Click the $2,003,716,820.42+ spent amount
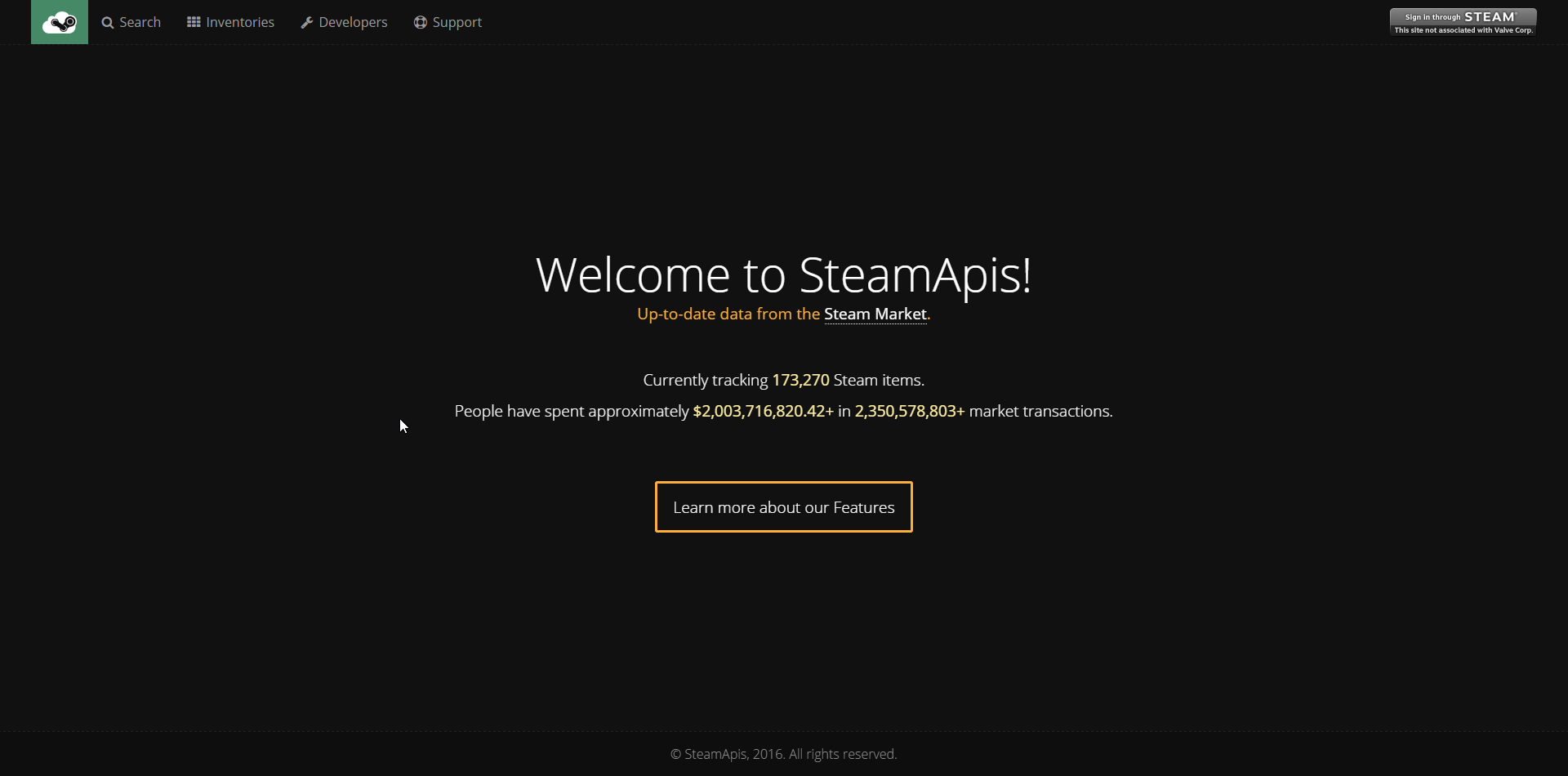This screenshot has width=1568, height=776. pos(763,412)
